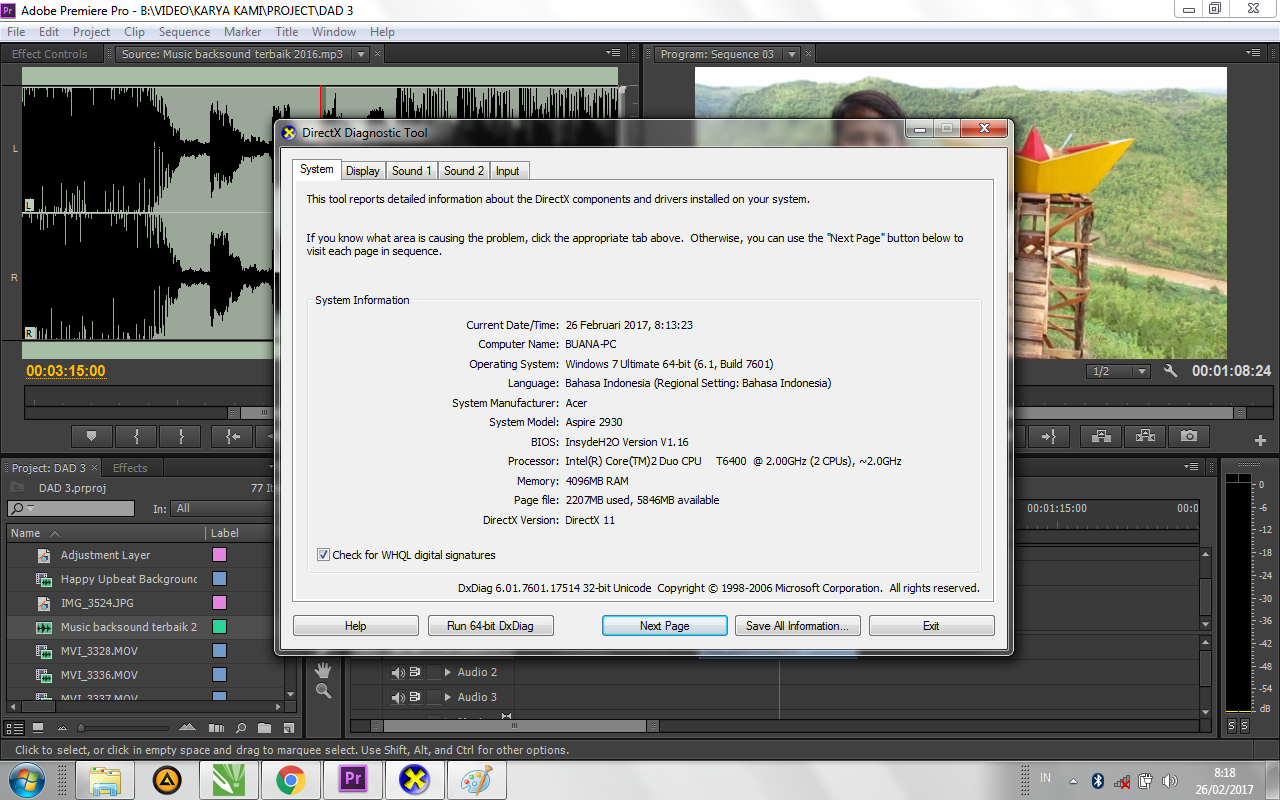
Task: Open the Sequence 03 dropdown arrow
Action: [x=792, y=54]
